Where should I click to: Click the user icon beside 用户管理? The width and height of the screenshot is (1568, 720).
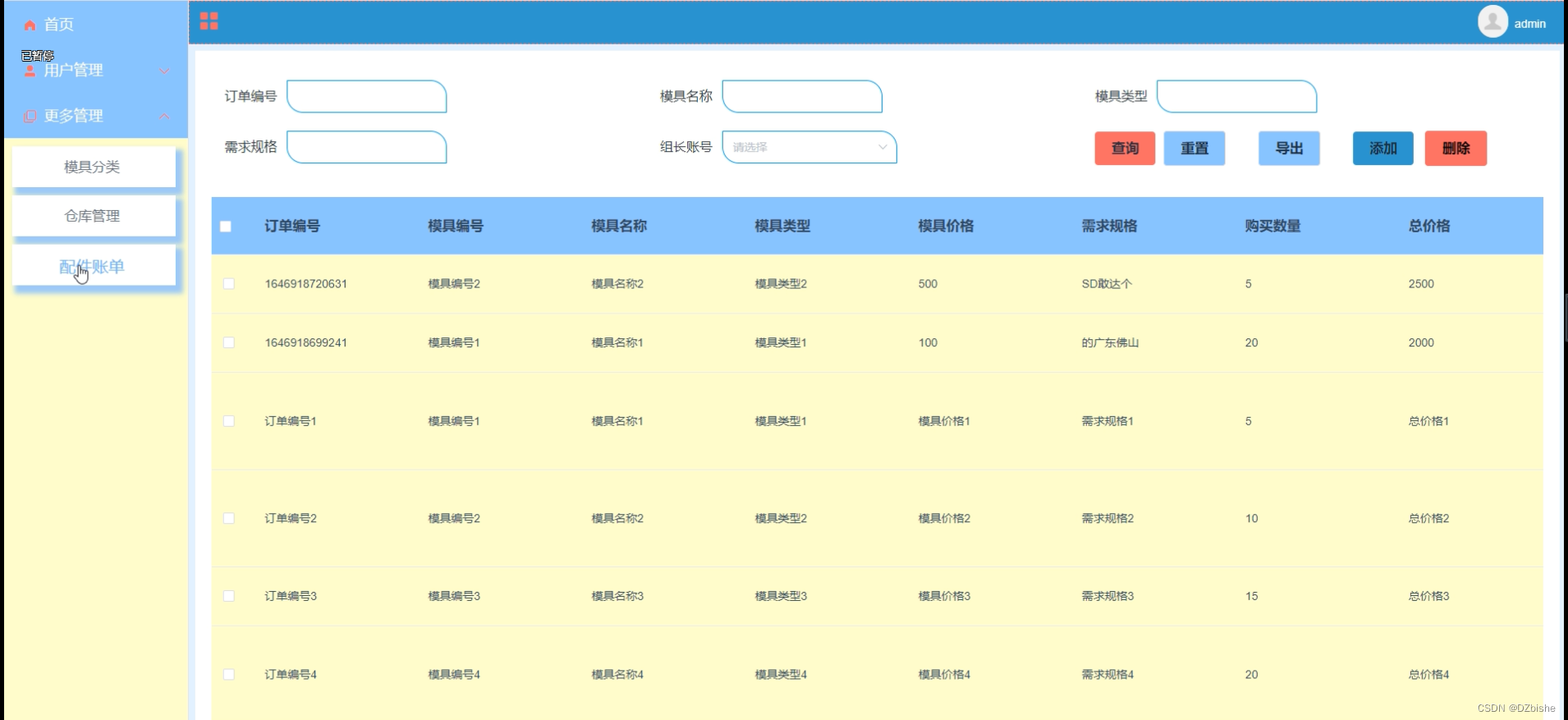[30, 71]
